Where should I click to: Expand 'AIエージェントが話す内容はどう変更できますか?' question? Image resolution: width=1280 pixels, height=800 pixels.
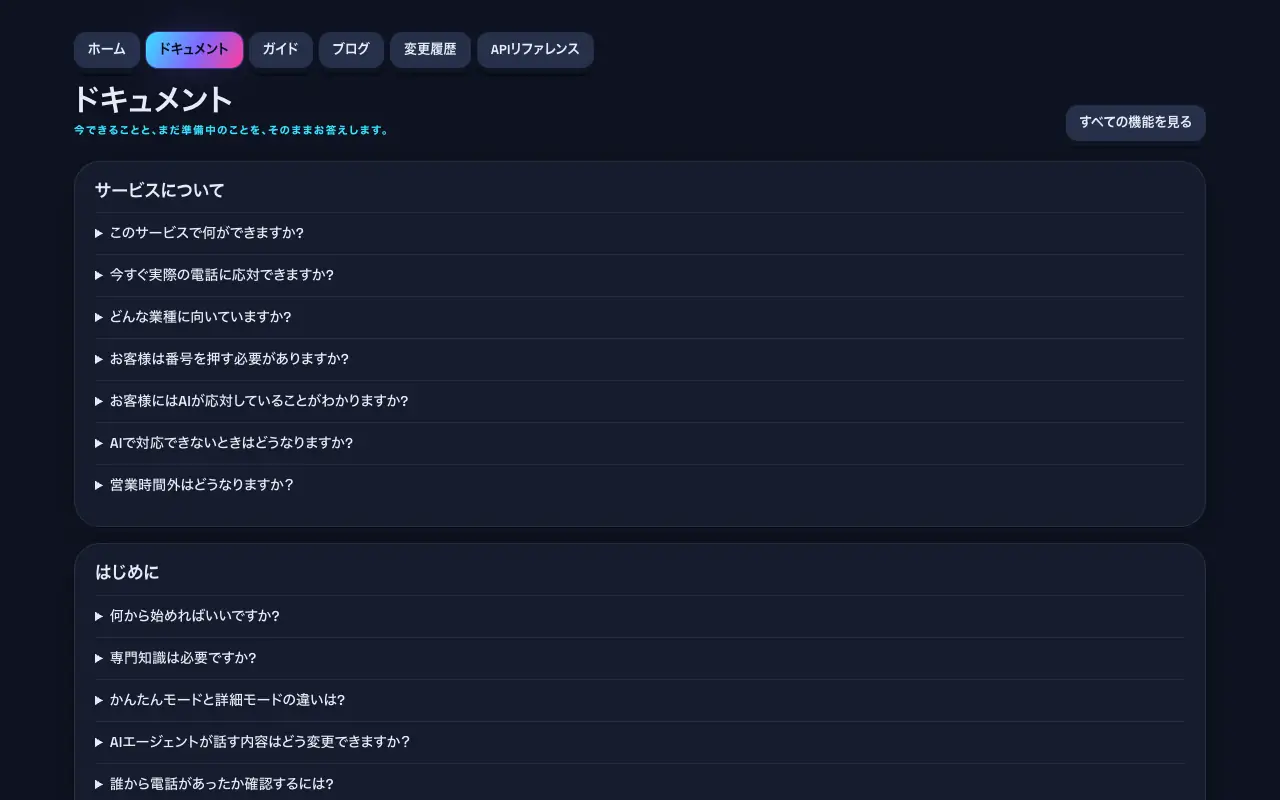pyautogui.click(x=640, y=742)
